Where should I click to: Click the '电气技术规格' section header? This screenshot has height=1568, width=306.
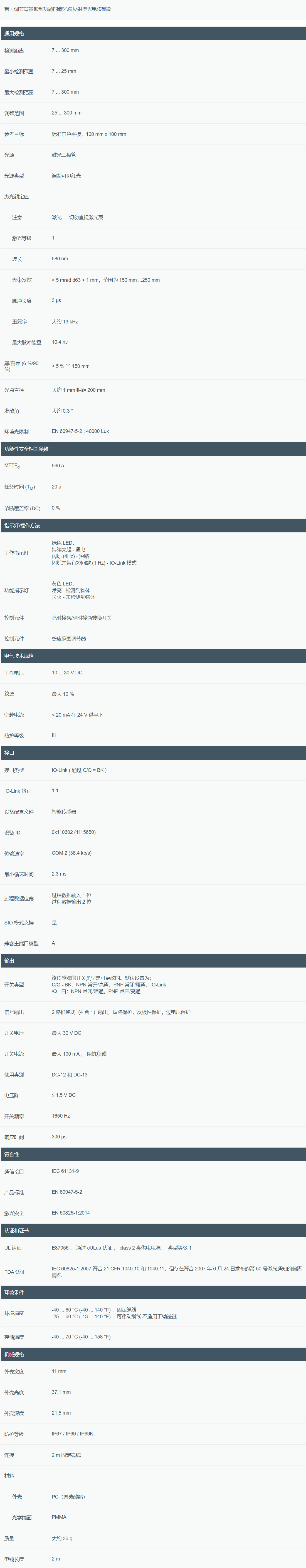point(153,655)
